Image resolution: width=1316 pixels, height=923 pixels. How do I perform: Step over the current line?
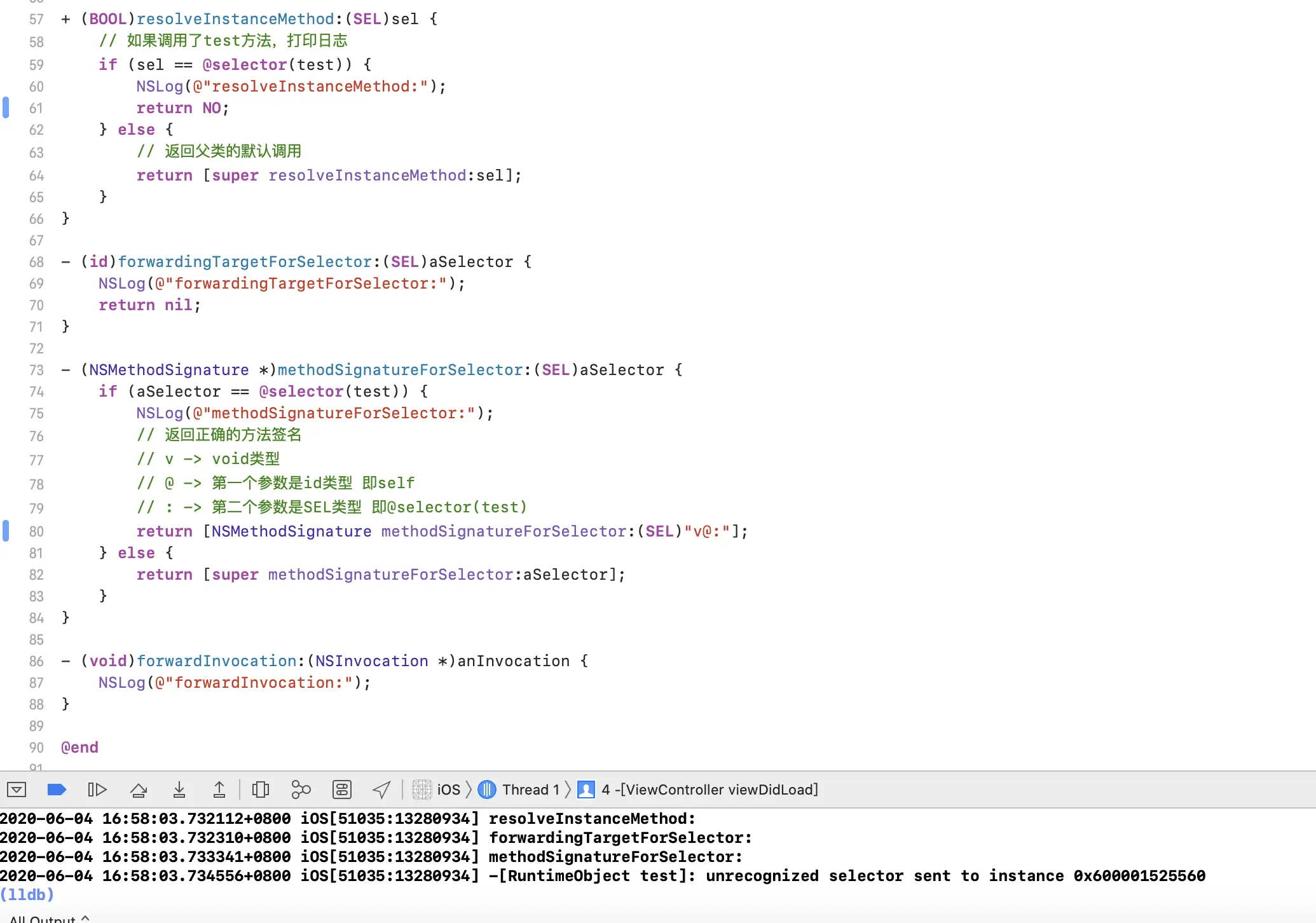pyautogui.click(x=139, y=790)
